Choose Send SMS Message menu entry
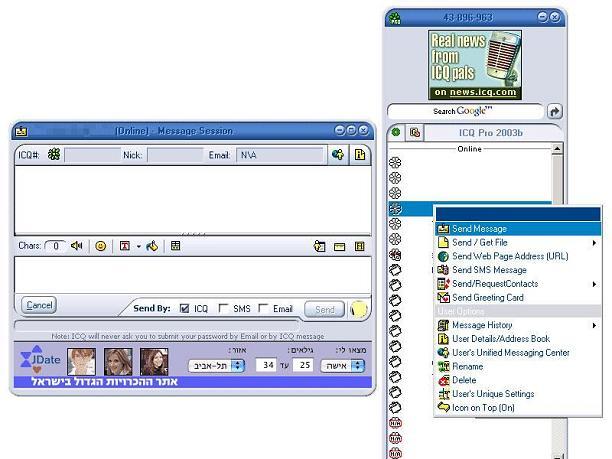The image size is (612, 459). [x=518, y=270]
